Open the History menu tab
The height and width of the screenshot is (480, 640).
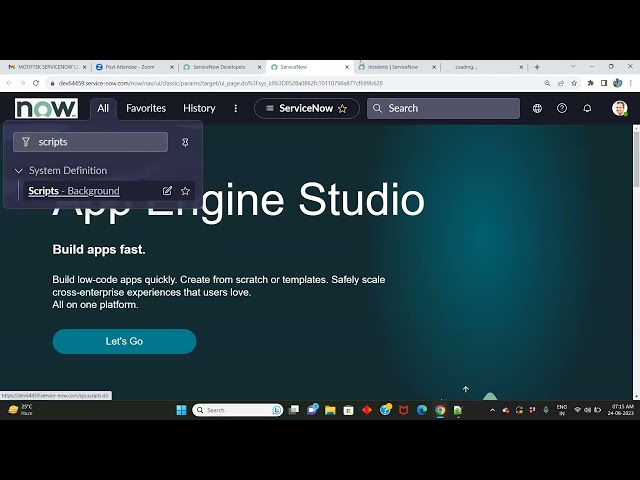tap(199, 108)
